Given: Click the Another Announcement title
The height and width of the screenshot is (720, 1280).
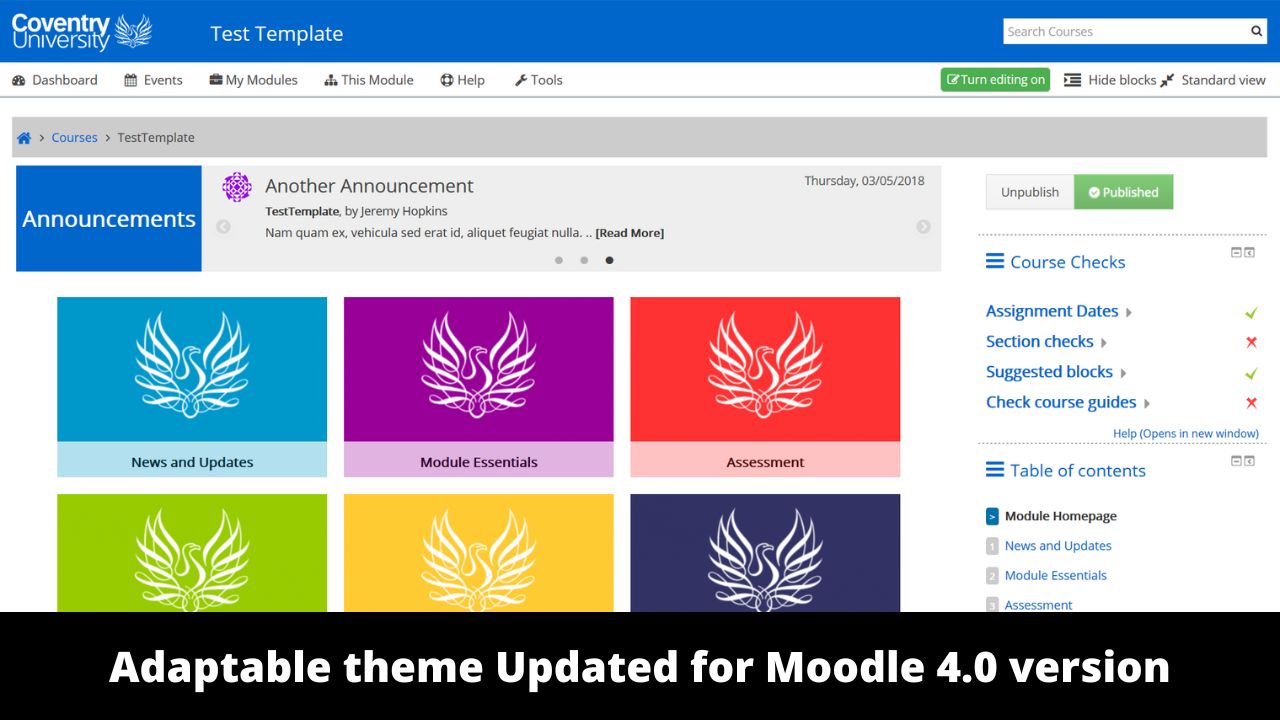Looking at the screenshot, I should [369, 186].
